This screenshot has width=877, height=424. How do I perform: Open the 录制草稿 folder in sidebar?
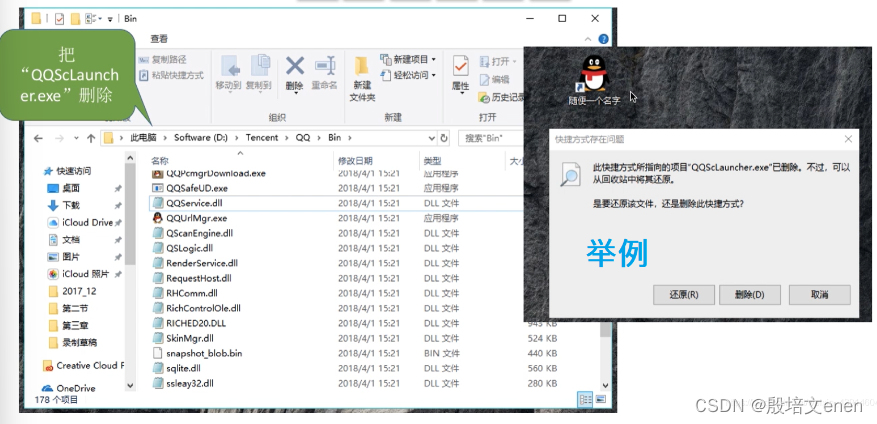[73, 342]
